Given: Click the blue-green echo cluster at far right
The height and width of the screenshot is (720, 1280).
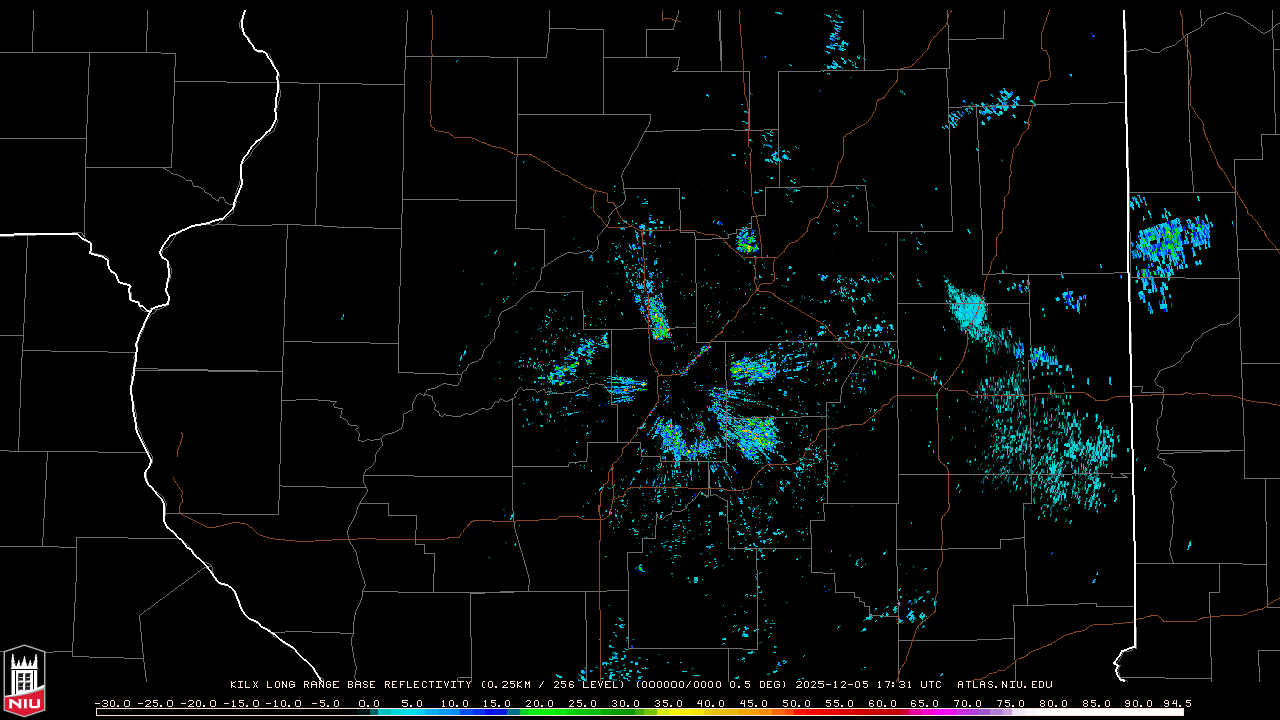Looking at the screenshot, I should (1168, 245).
